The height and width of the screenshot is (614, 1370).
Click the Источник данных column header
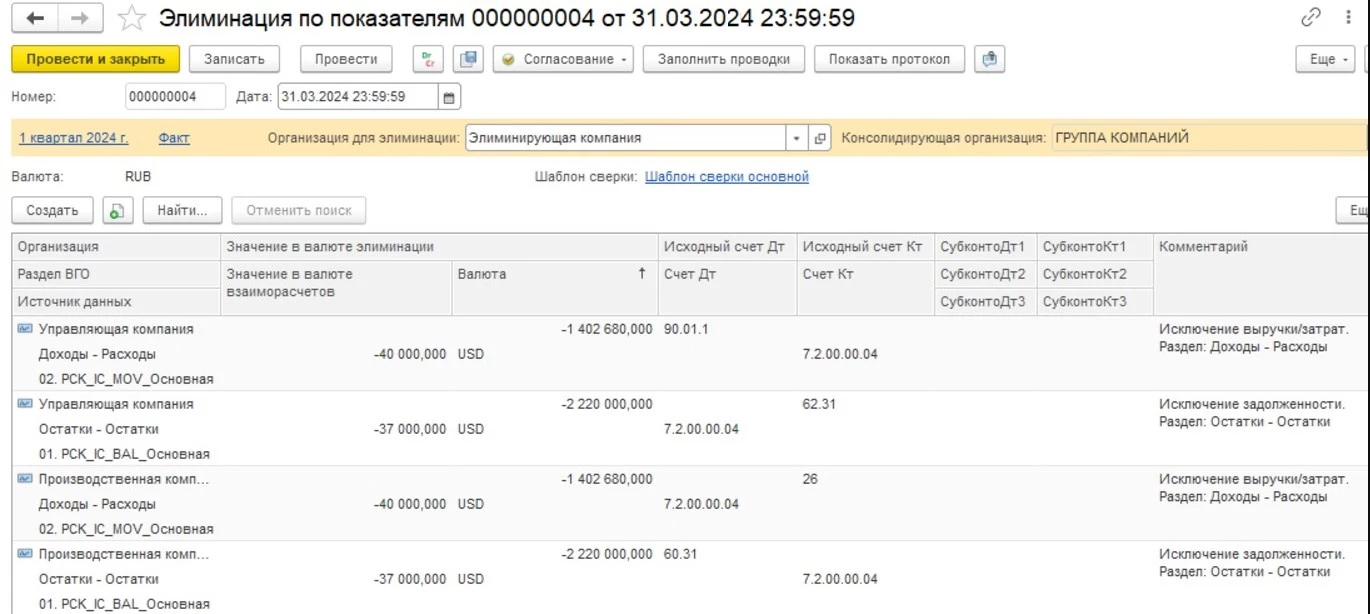[116, 301]
